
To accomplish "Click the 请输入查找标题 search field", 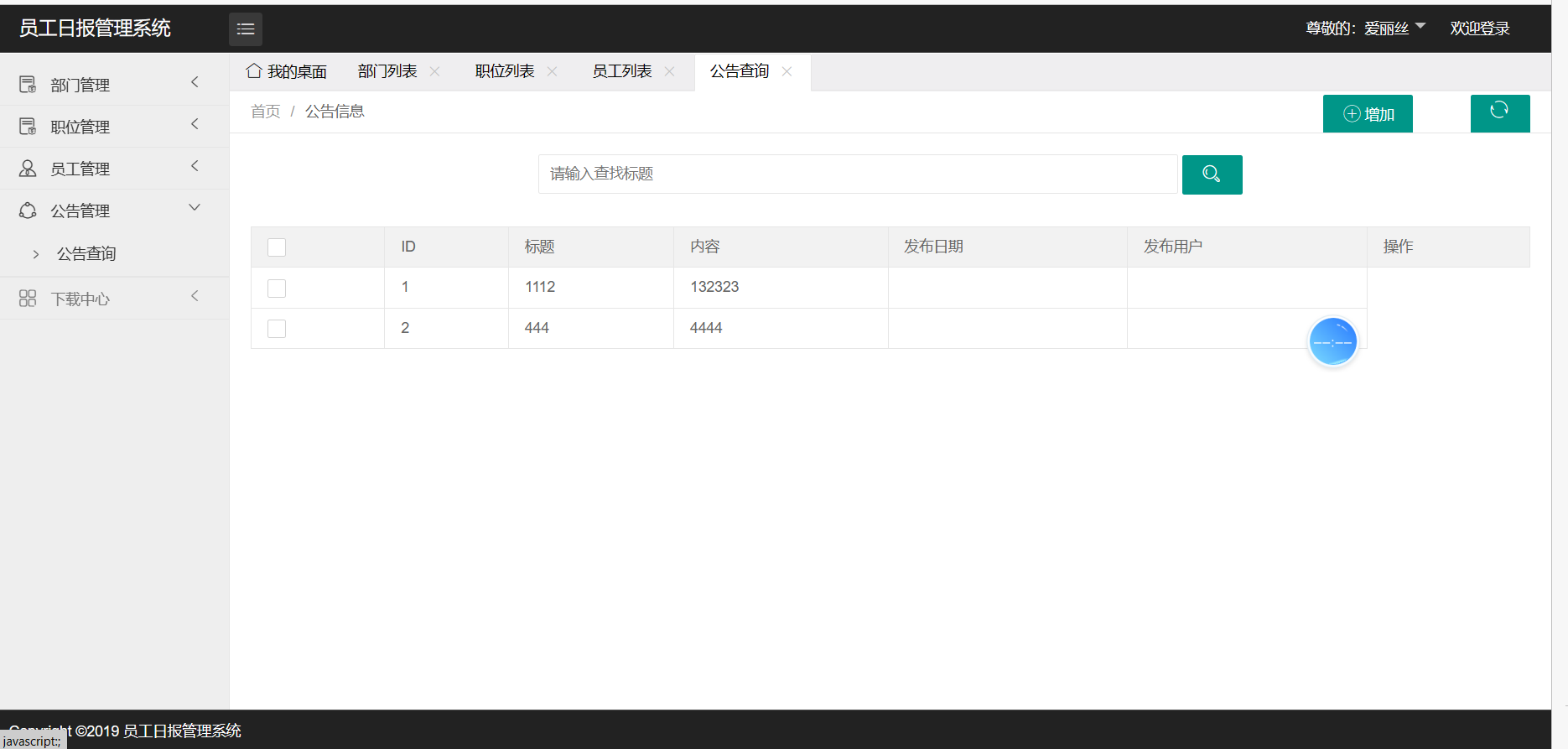I will (x=857, y=174).
